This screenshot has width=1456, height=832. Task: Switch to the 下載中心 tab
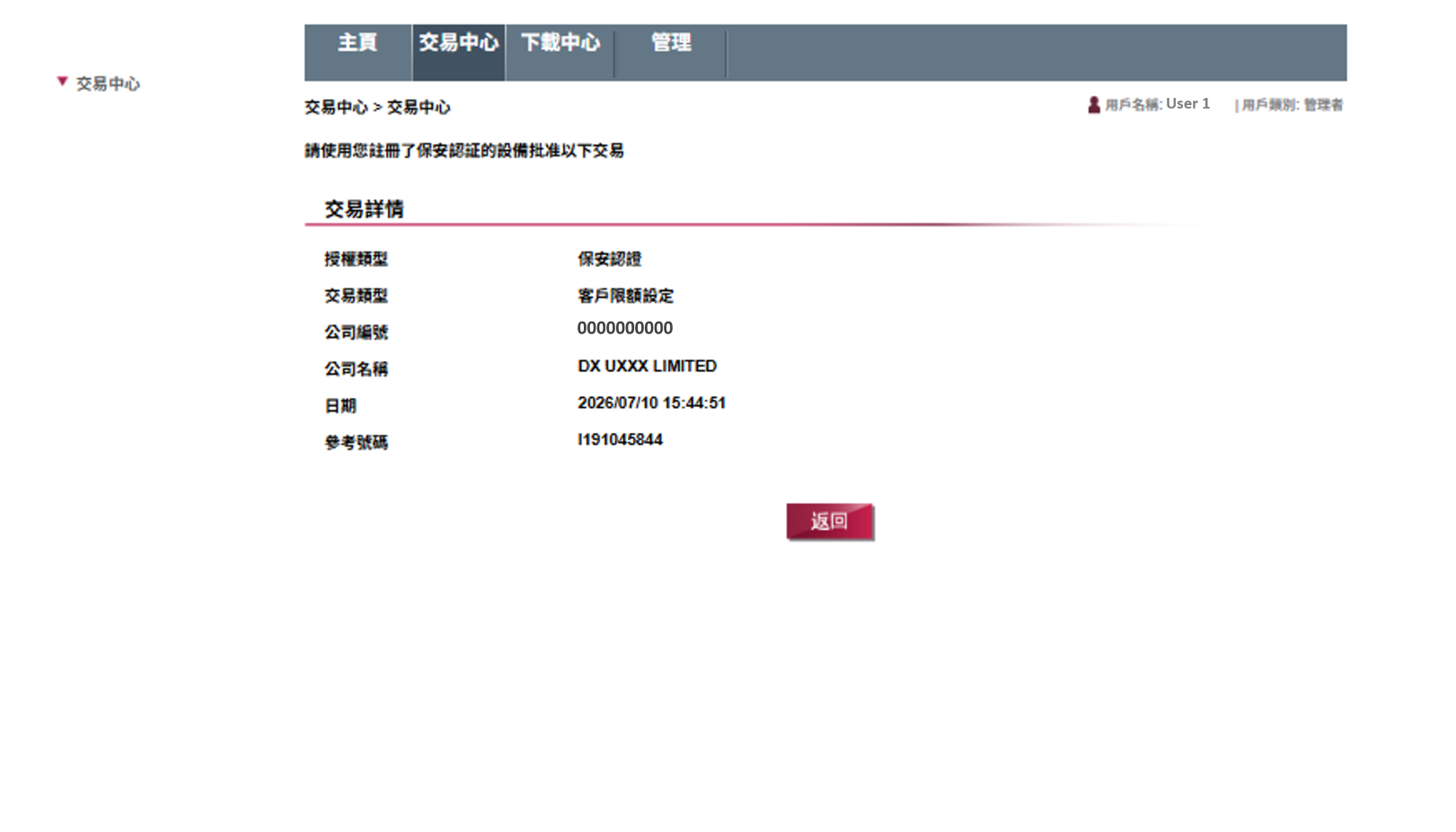coord(560,42)
